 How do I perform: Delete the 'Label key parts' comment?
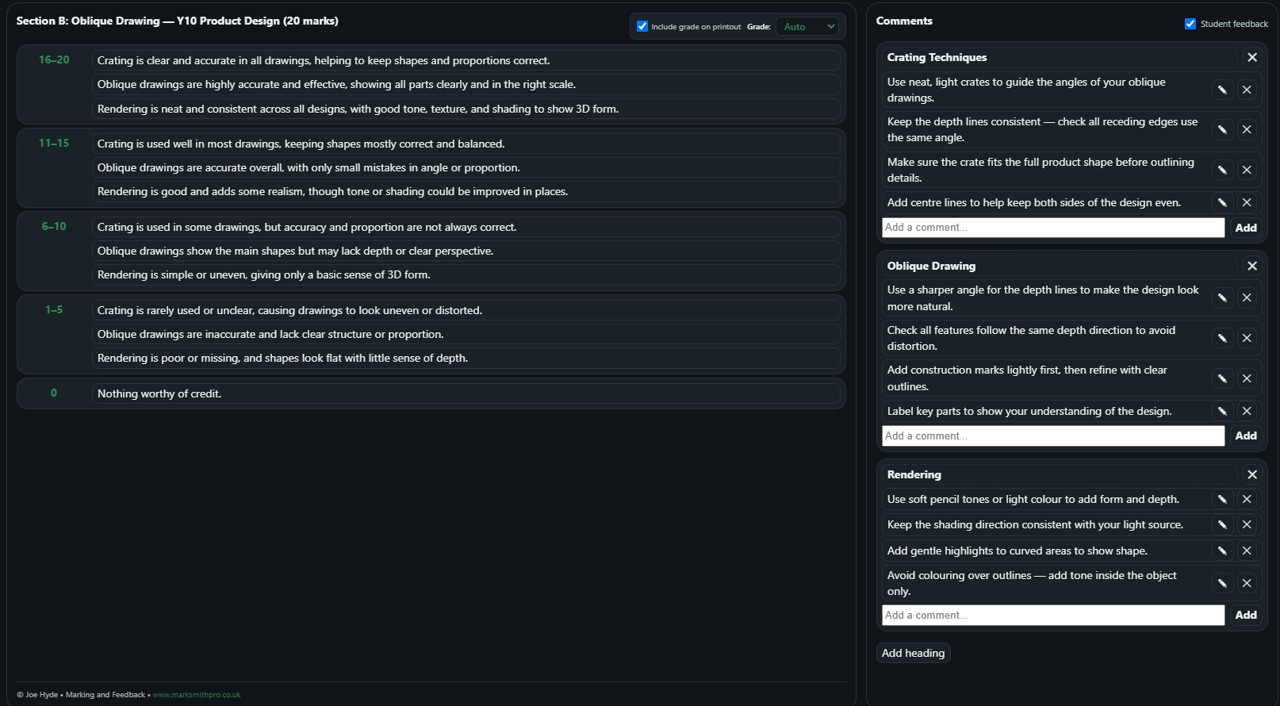(x=1247, y=411)
